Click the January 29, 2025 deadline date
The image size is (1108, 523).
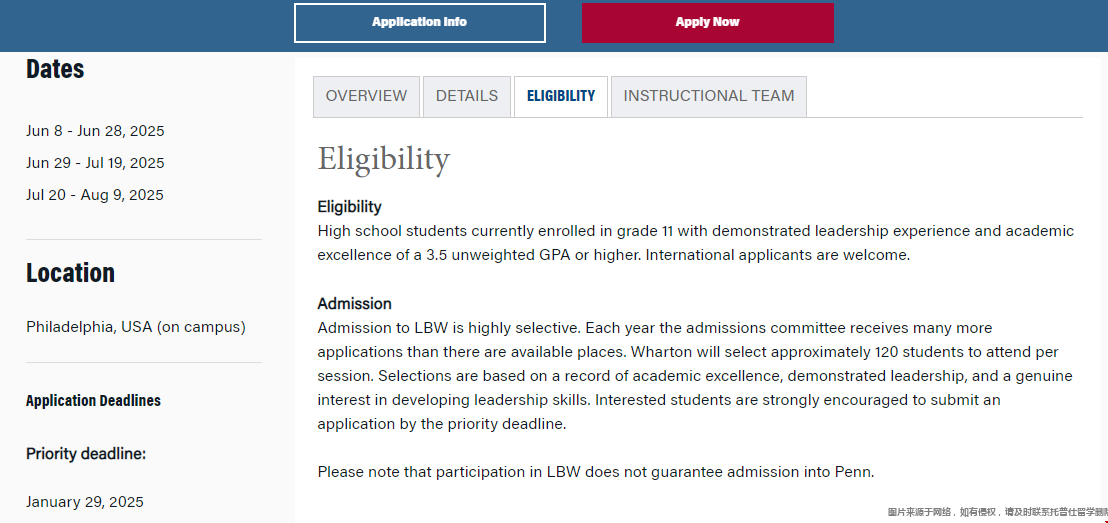85,502
